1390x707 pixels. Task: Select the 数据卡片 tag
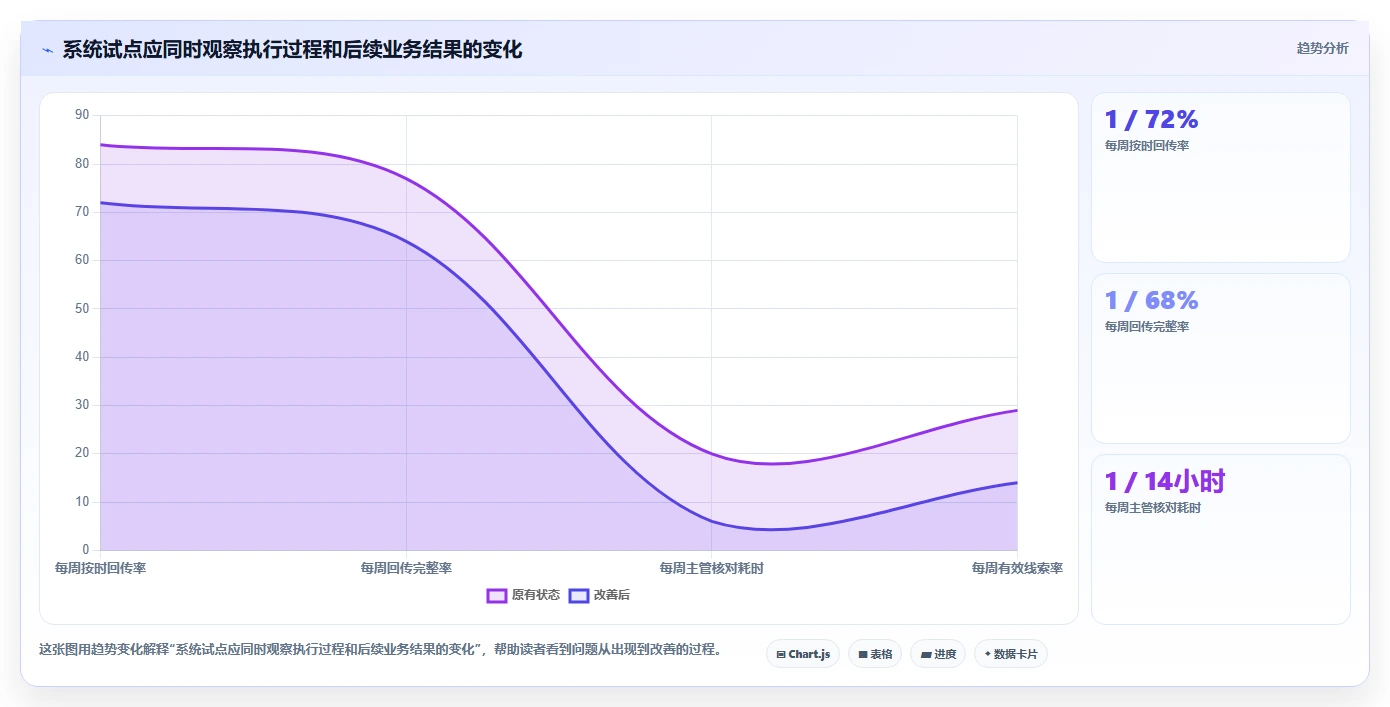coord(1011,654)
